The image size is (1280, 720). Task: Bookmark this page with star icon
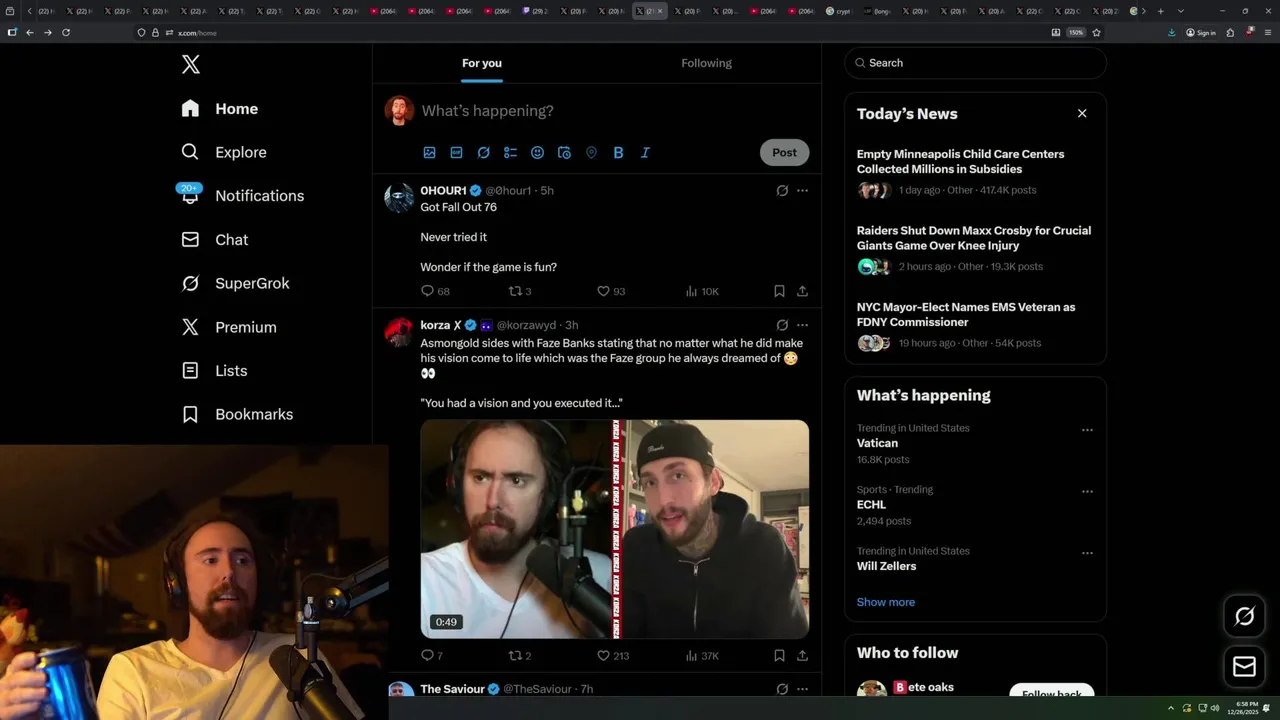tap(1097, 32)
